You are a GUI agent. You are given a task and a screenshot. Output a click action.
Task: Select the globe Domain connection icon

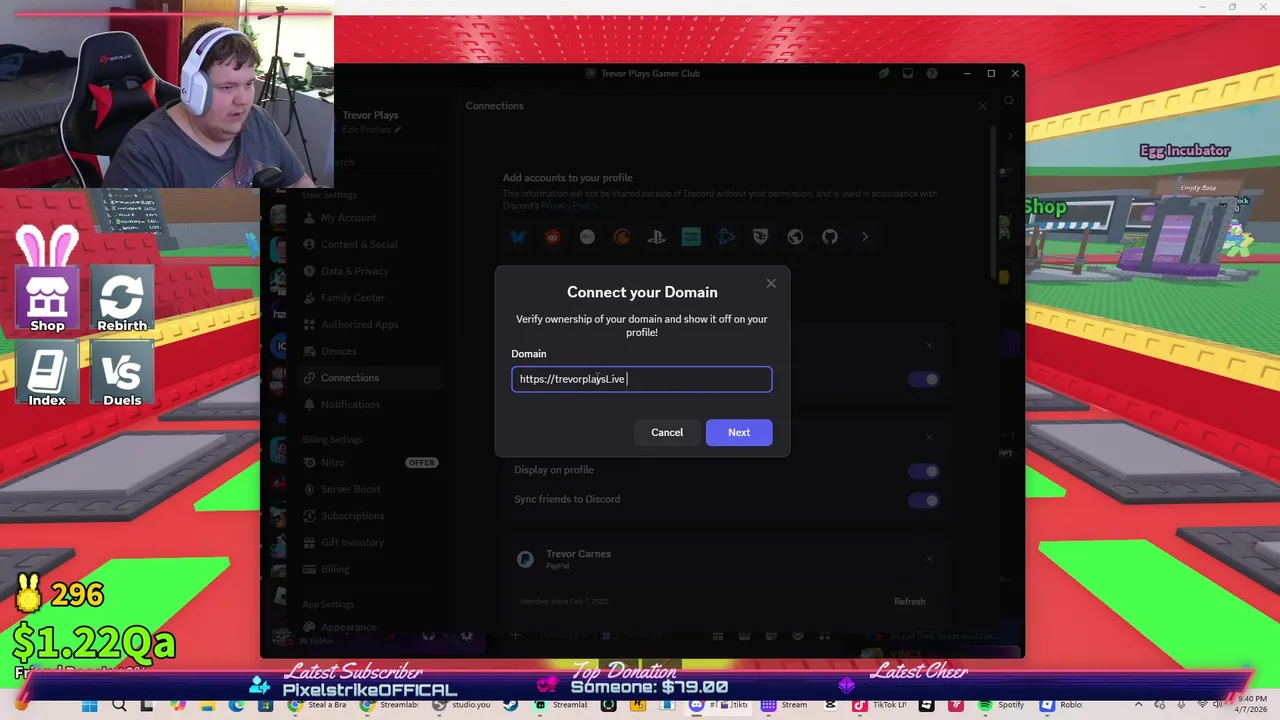[795, 237]
